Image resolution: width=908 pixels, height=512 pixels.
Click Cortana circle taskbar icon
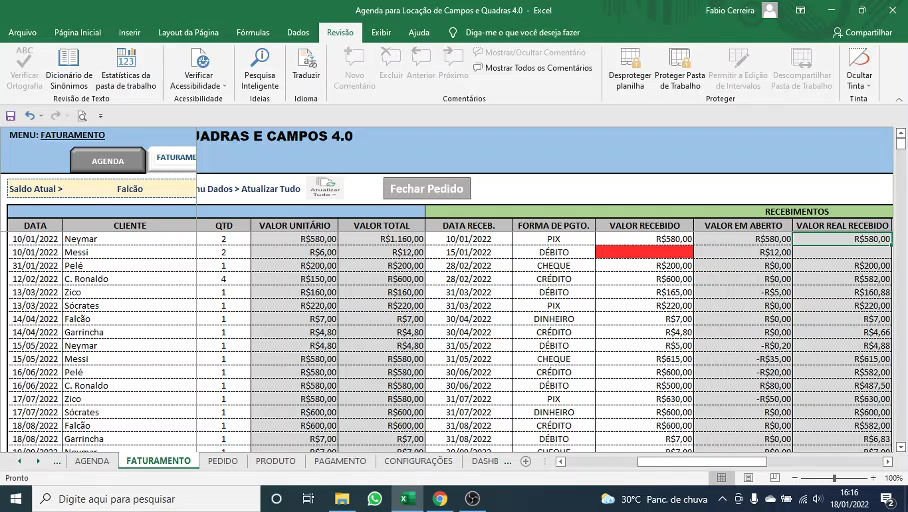point(276,499)
